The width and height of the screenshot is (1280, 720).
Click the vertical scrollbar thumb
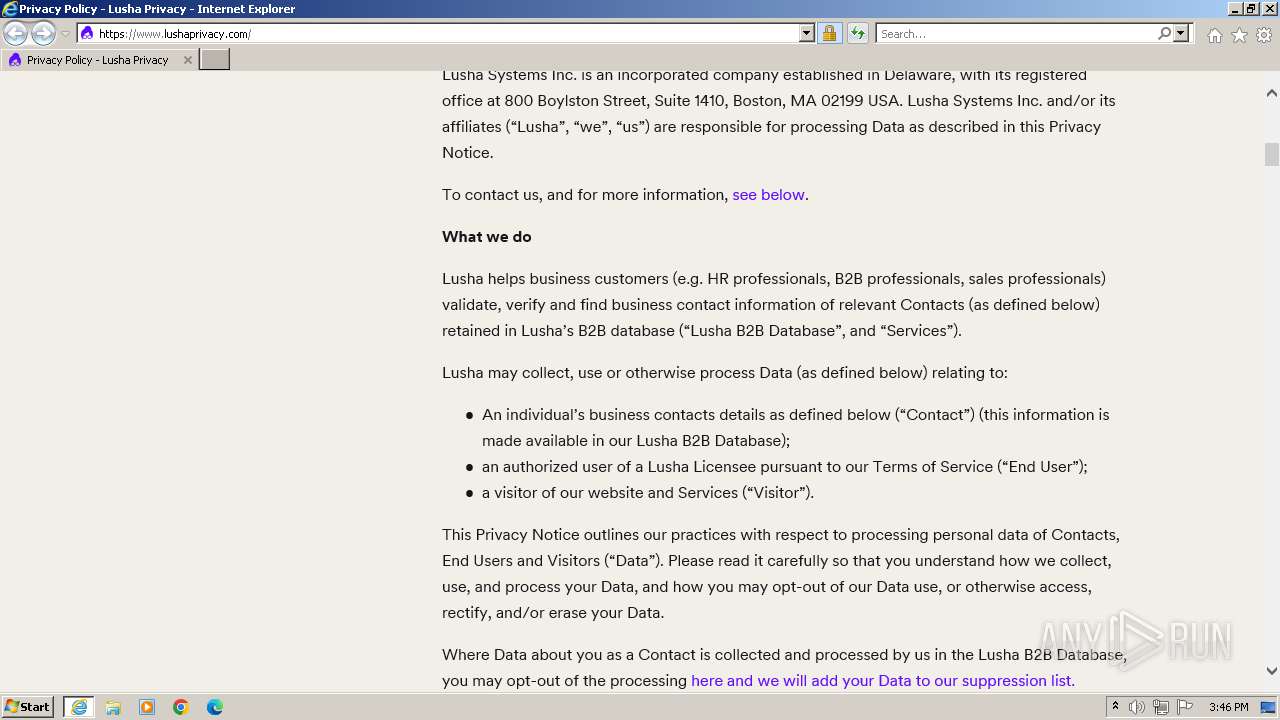point(1272,155)
